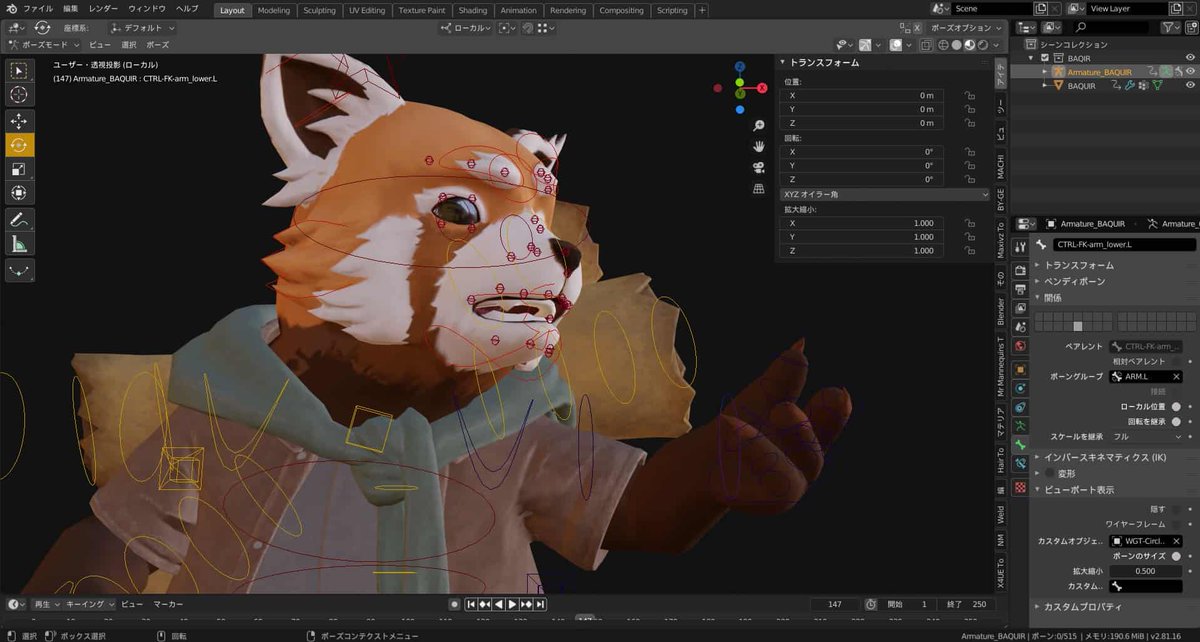The height and width of the screenshot is (642, 1200).
Task: Switch to the Animation workspace tab
Action: click(x=518, y=10)
